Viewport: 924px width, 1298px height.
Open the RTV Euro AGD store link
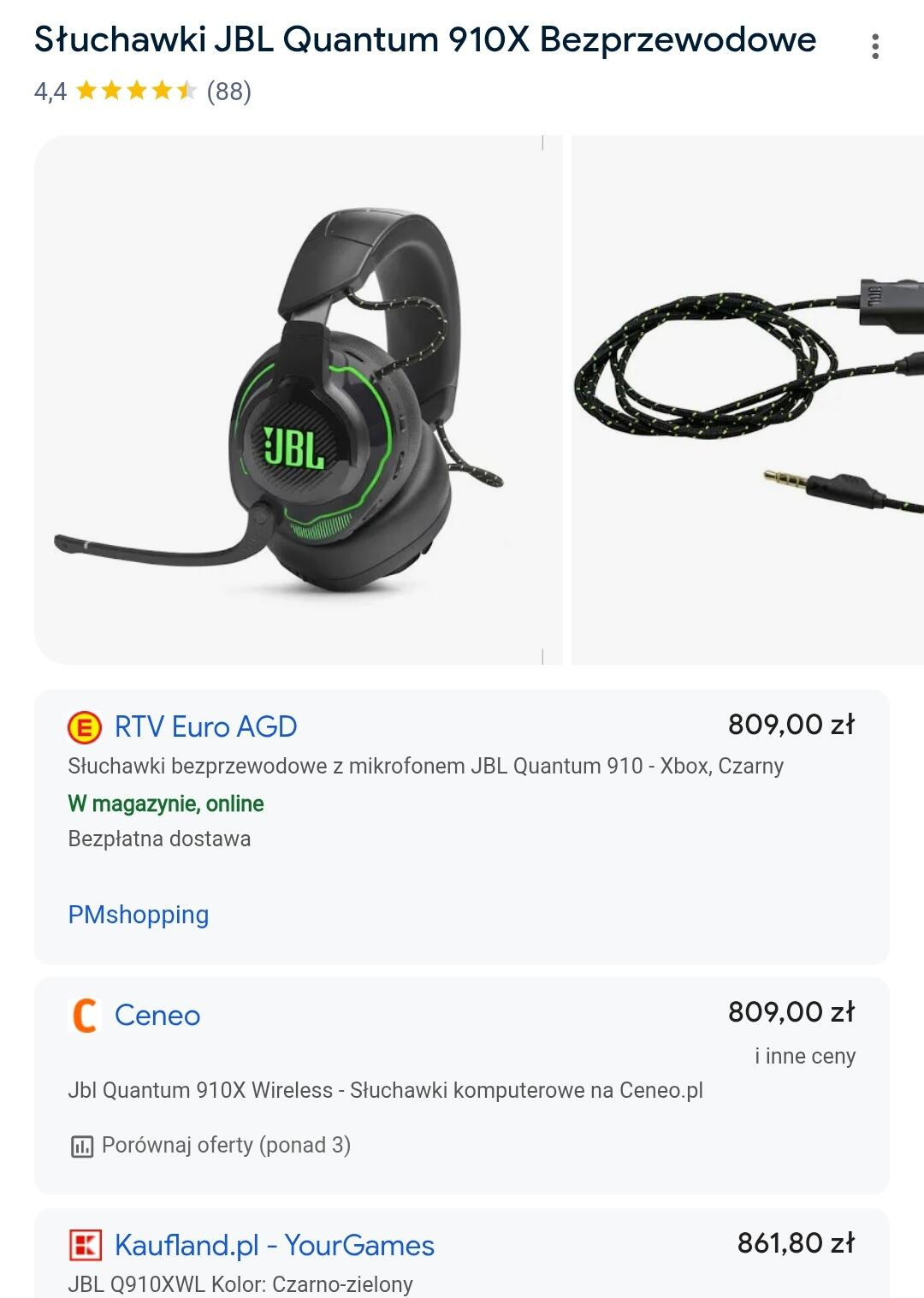coord(205,727)
